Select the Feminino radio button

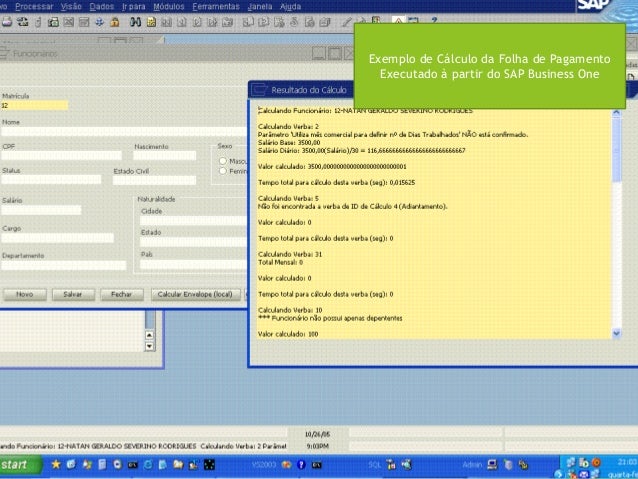(x=223, y=171)
